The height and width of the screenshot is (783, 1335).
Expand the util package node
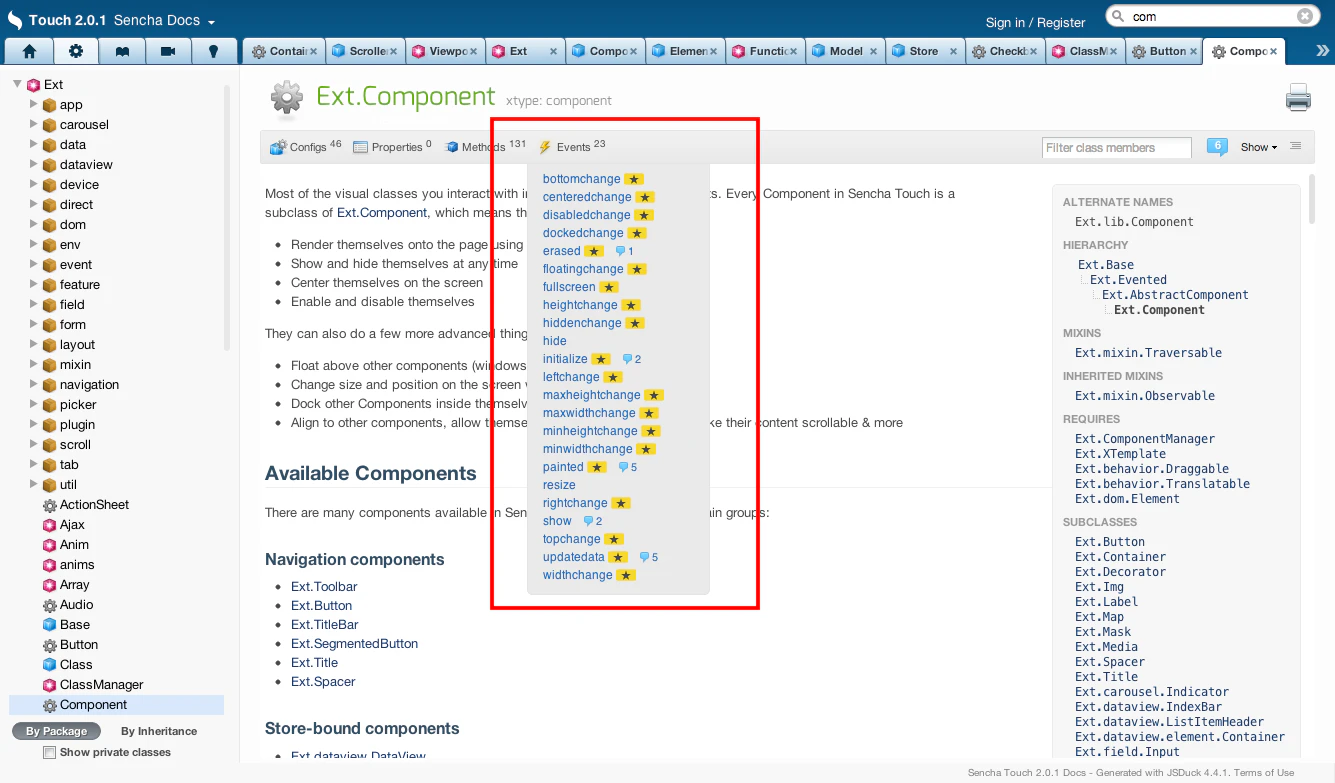point(33,484)
